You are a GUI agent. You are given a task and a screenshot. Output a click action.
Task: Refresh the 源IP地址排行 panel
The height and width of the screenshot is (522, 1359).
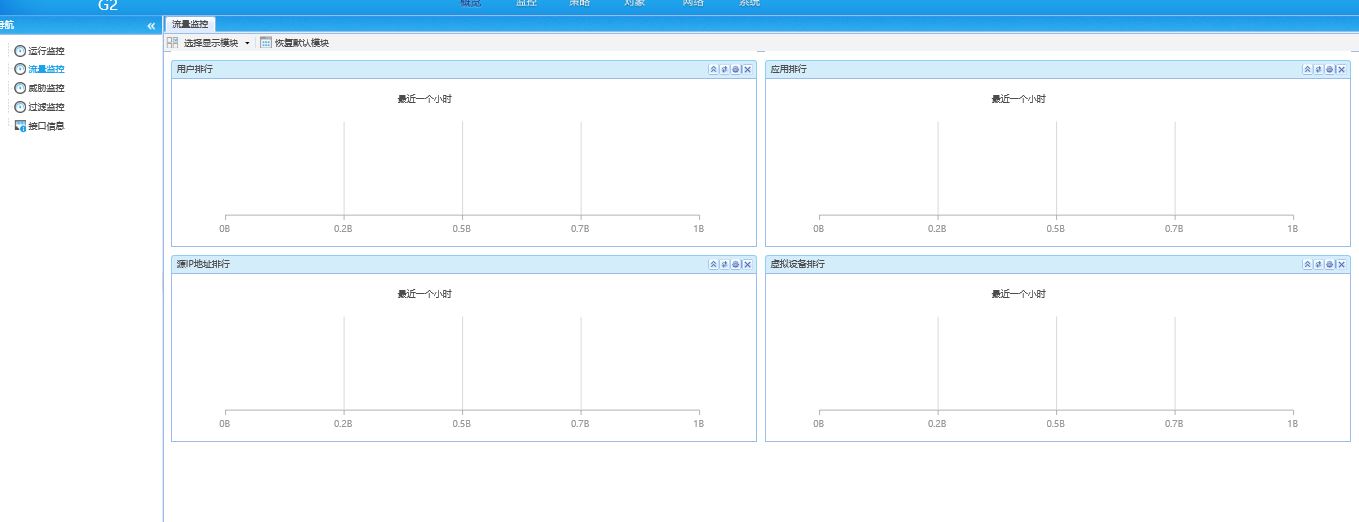click(725, 264)
